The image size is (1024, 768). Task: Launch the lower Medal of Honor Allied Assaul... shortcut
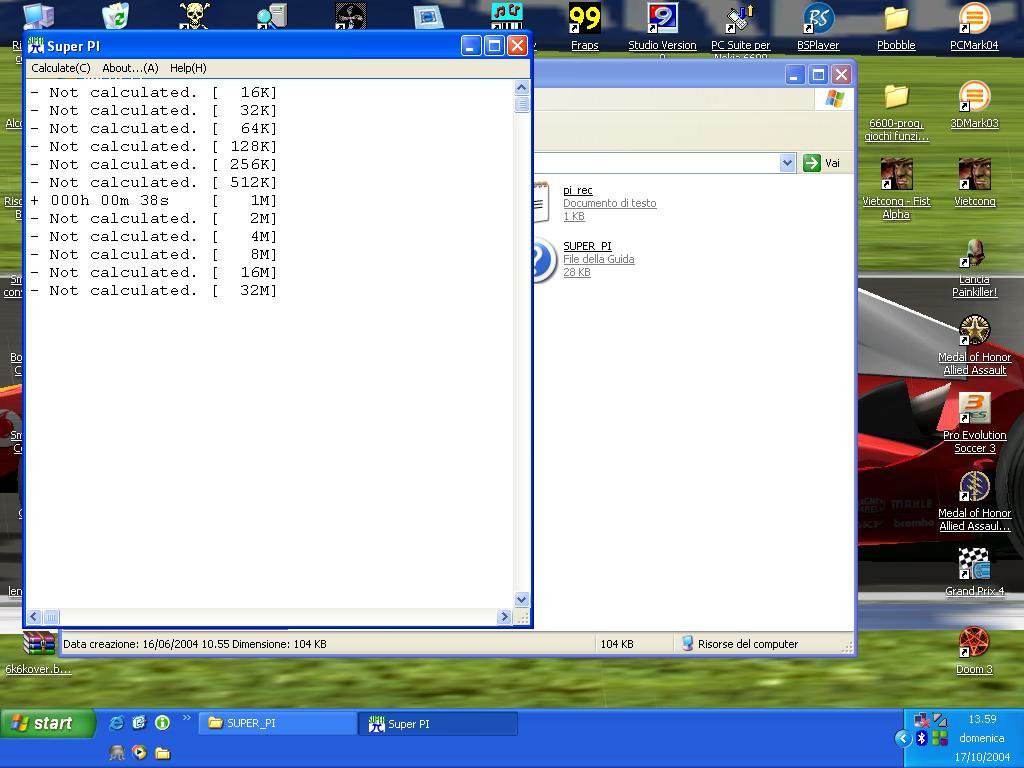point(974,501)
